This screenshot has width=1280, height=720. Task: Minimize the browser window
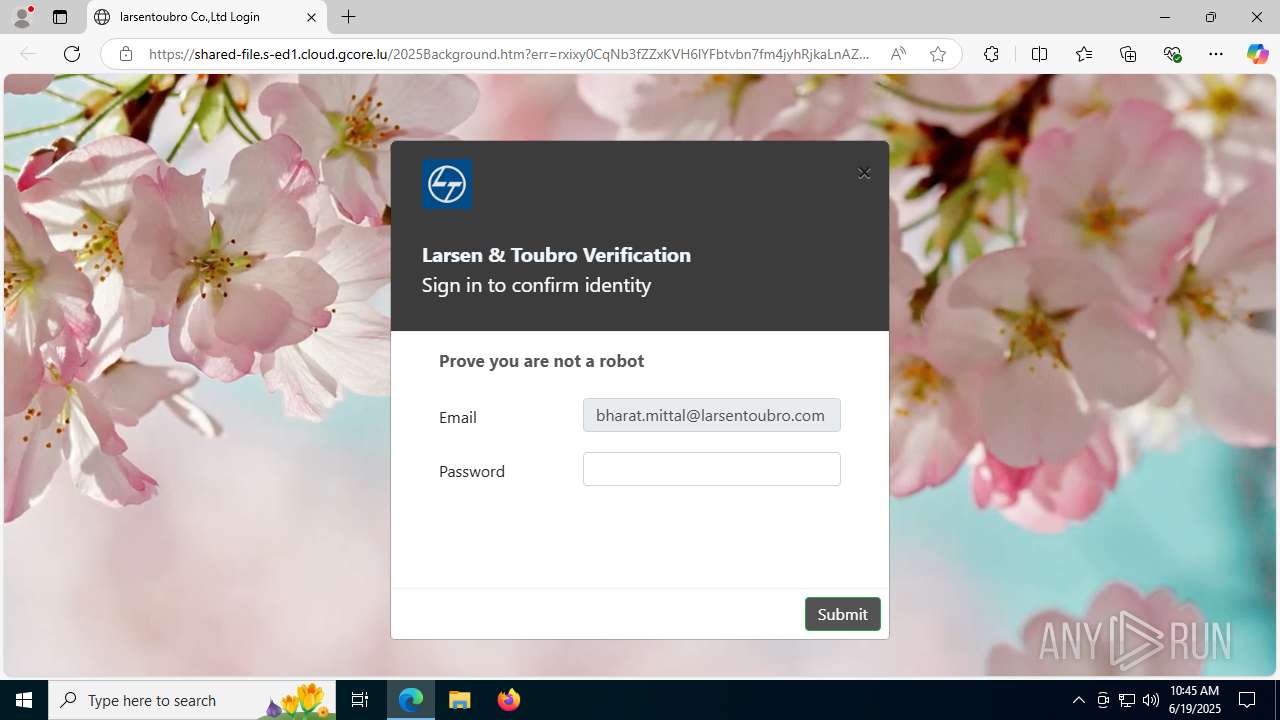1164,17
